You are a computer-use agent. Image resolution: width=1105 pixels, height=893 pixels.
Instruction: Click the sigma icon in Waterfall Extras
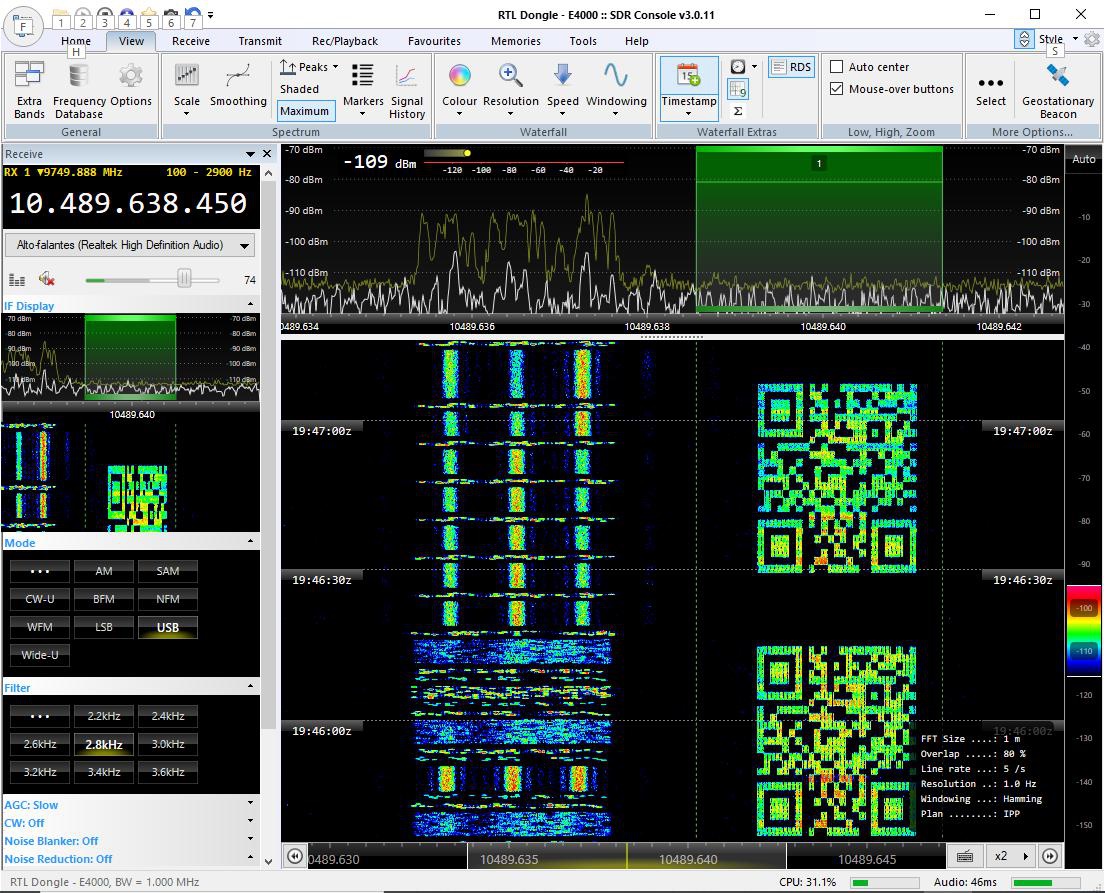coord(737,111)
